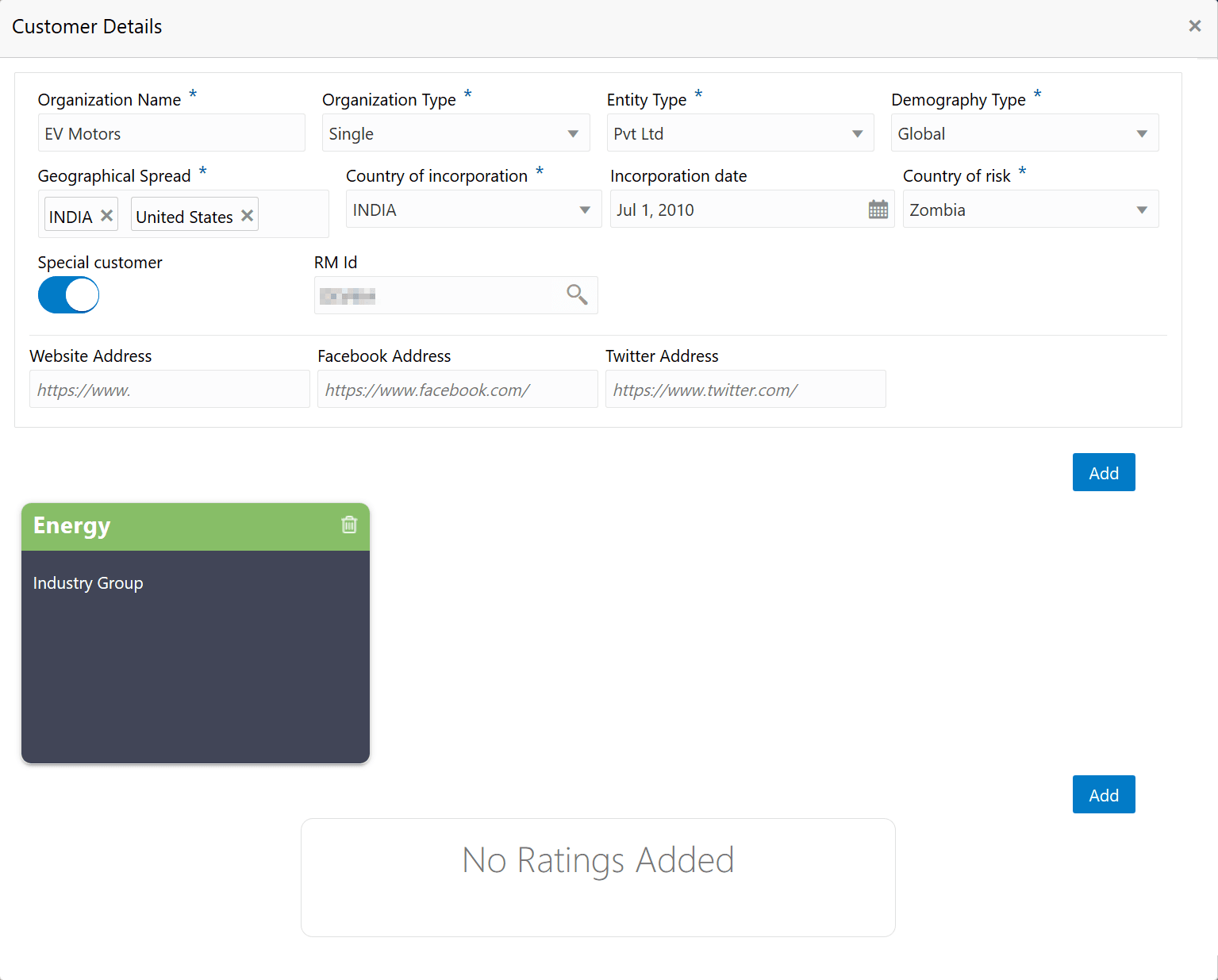Open the Incorporation date calendar picker
This screenshot has width=1218, height=980.
878,209
